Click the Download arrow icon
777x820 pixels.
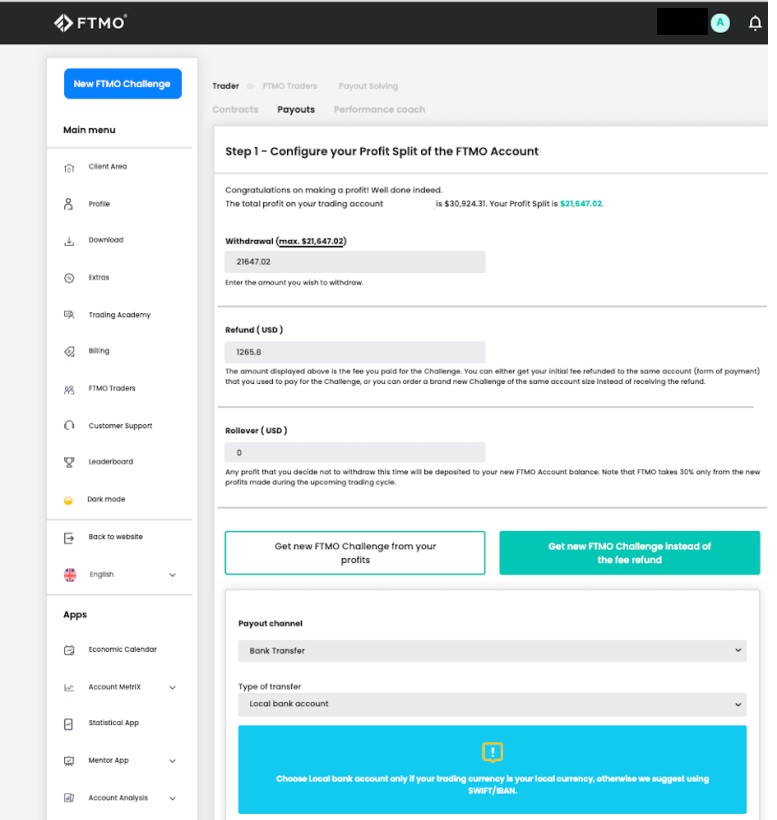coord(69,241)
